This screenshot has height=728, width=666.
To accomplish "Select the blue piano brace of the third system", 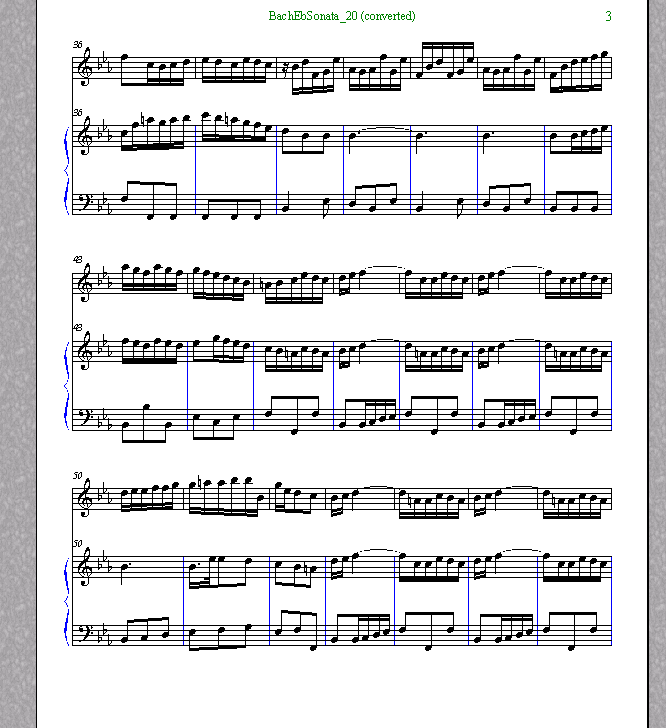I will pos(66,602).
